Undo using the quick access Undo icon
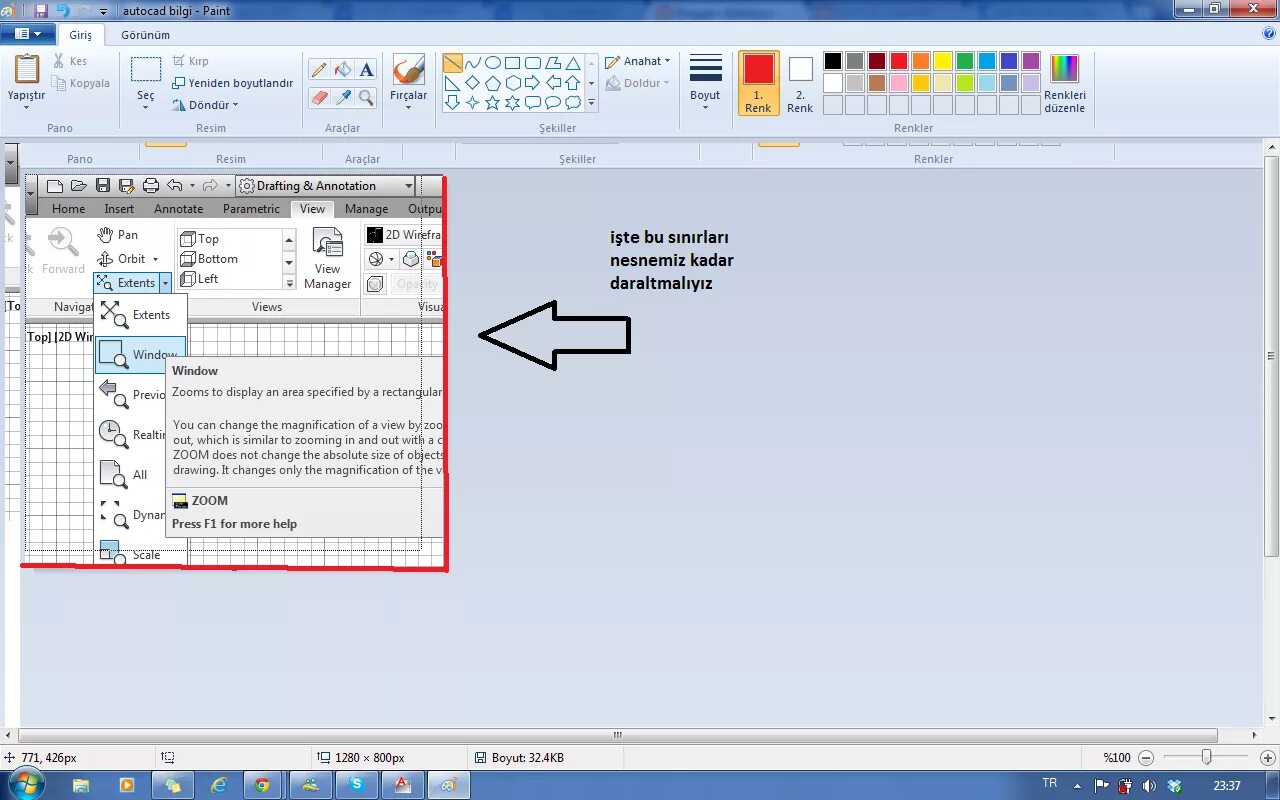The height and width of the screenshot is (800, 1280). (64, 11)
